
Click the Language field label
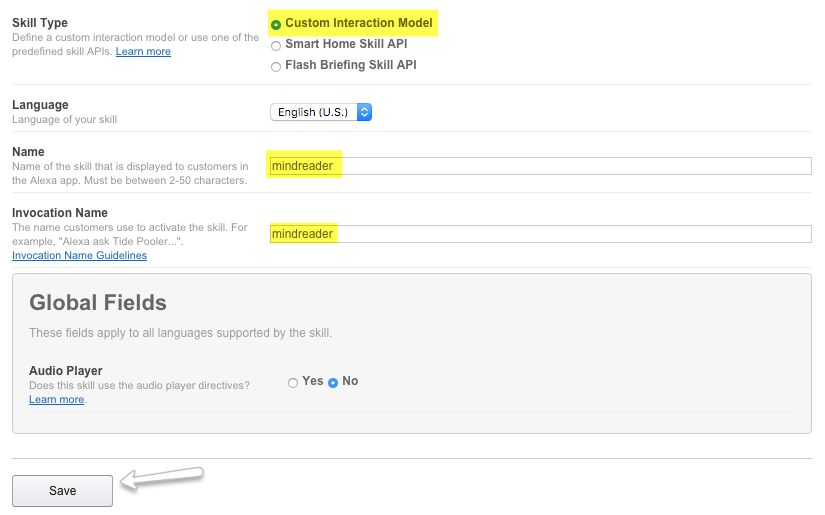click(x=40, y=105)
